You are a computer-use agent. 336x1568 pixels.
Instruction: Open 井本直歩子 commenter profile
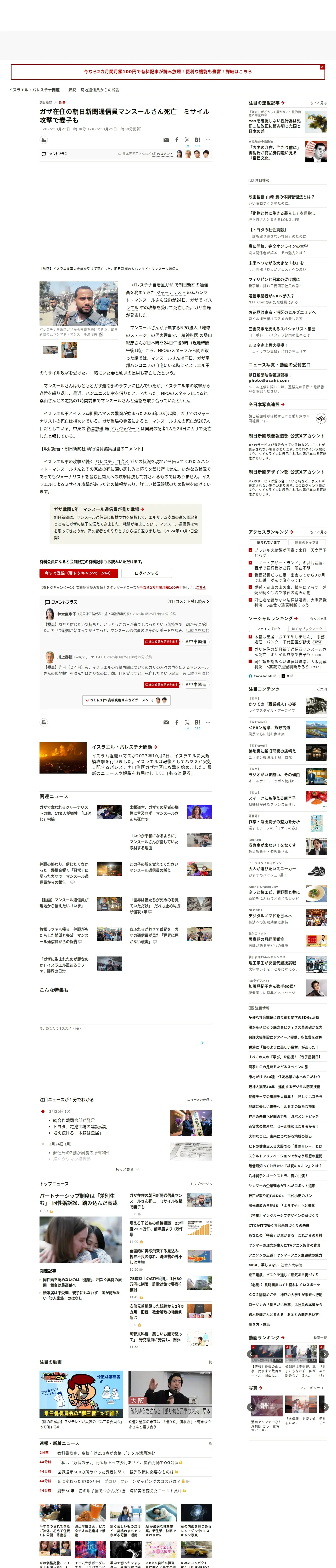pos(66,614)
